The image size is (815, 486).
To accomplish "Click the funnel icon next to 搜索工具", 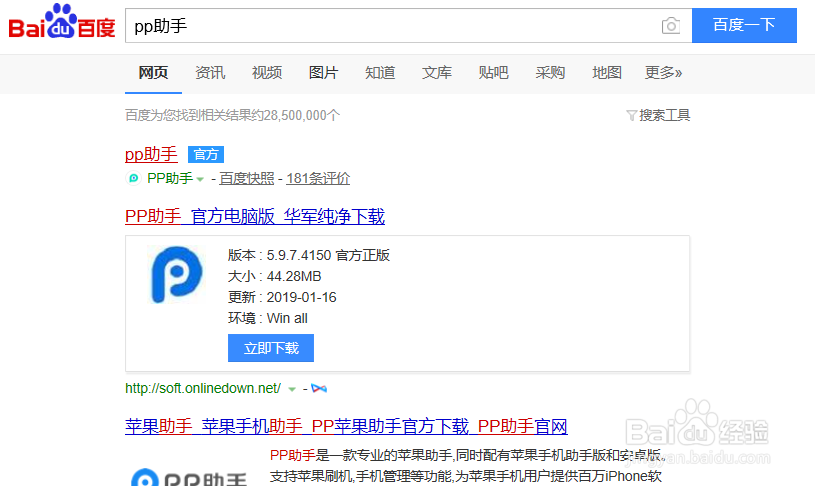I will [632, 115].
